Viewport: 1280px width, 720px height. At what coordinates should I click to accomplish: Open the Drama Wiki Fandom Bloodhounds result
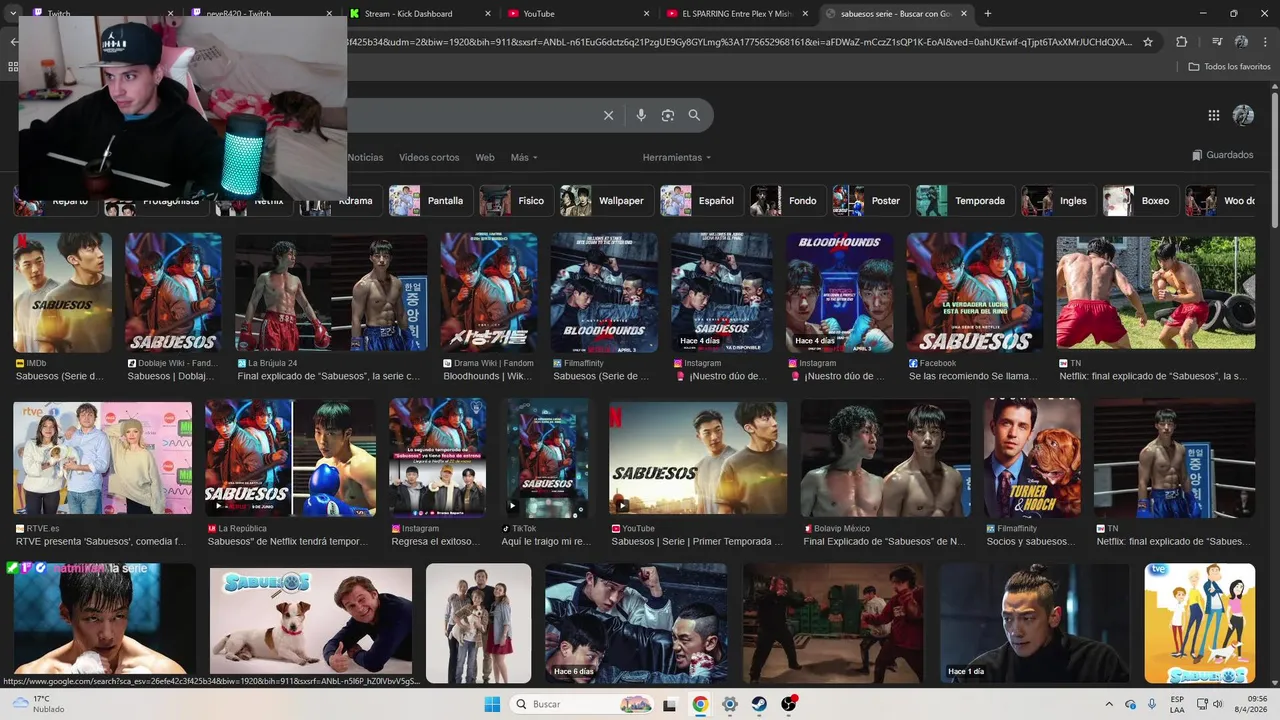(x=489, y=293)
